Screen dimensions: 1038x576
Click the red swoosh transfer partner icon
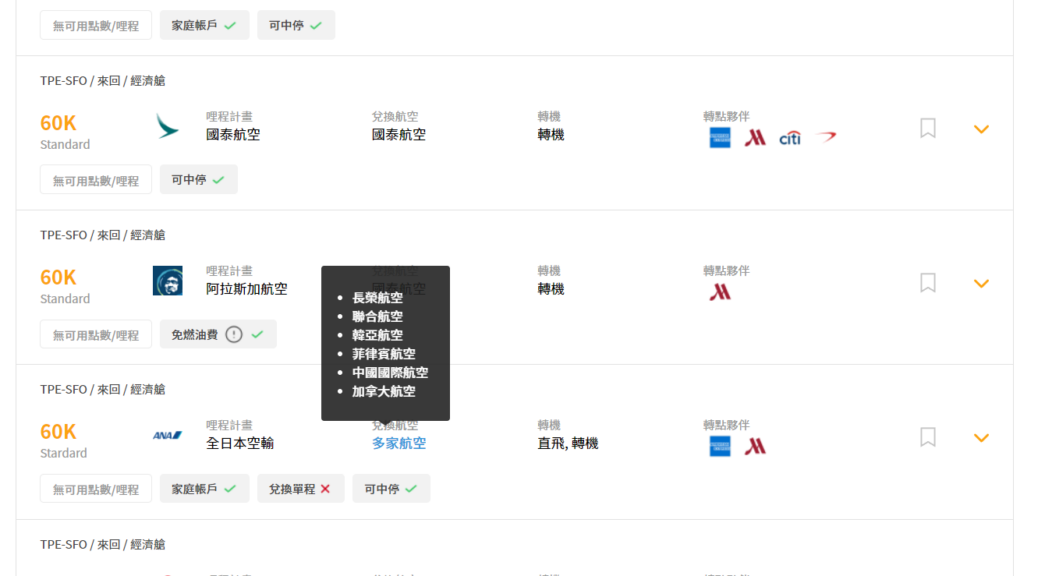(x=826, y=137)
